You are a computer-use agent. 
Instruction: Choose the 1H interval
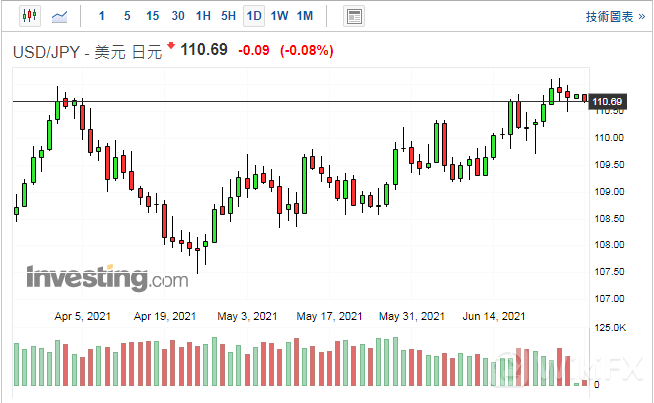pyautogui.click(x=203, y=16)
